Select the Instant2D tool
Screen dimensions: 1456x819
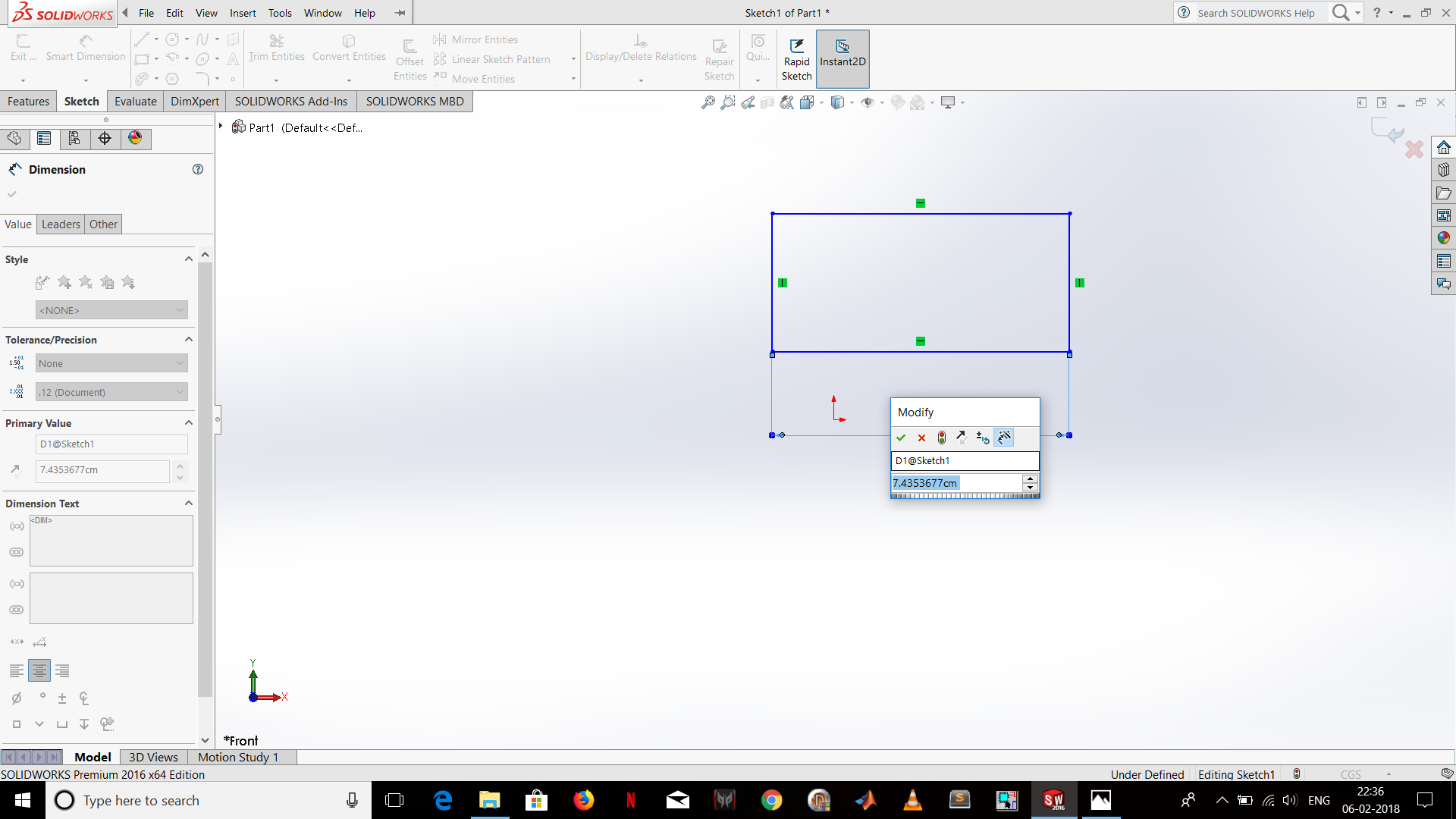pos(842,56)
